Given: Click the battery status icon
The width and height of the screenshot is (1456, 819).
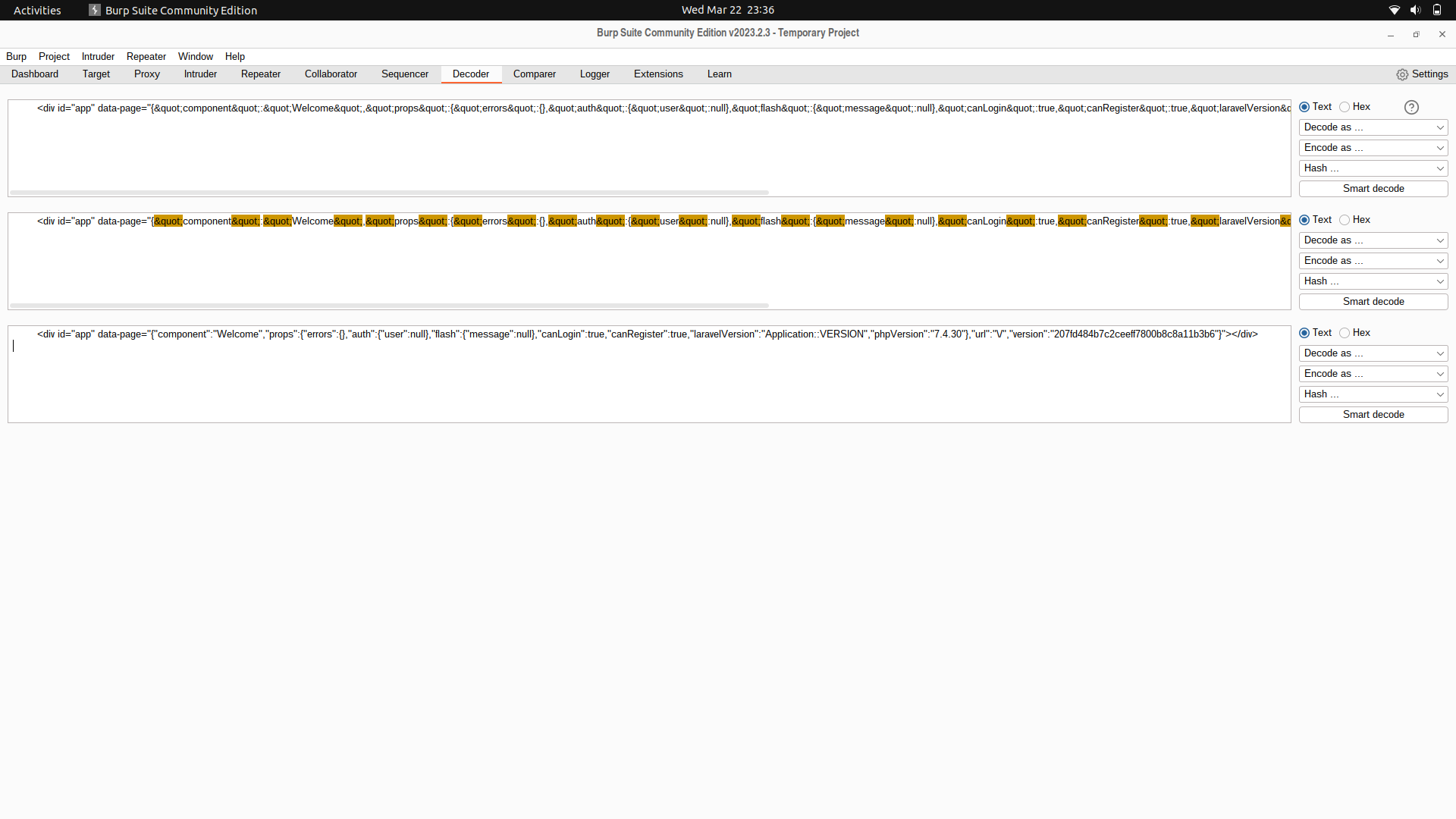Looking at the screenshot, I should (x=1437, y=10).
